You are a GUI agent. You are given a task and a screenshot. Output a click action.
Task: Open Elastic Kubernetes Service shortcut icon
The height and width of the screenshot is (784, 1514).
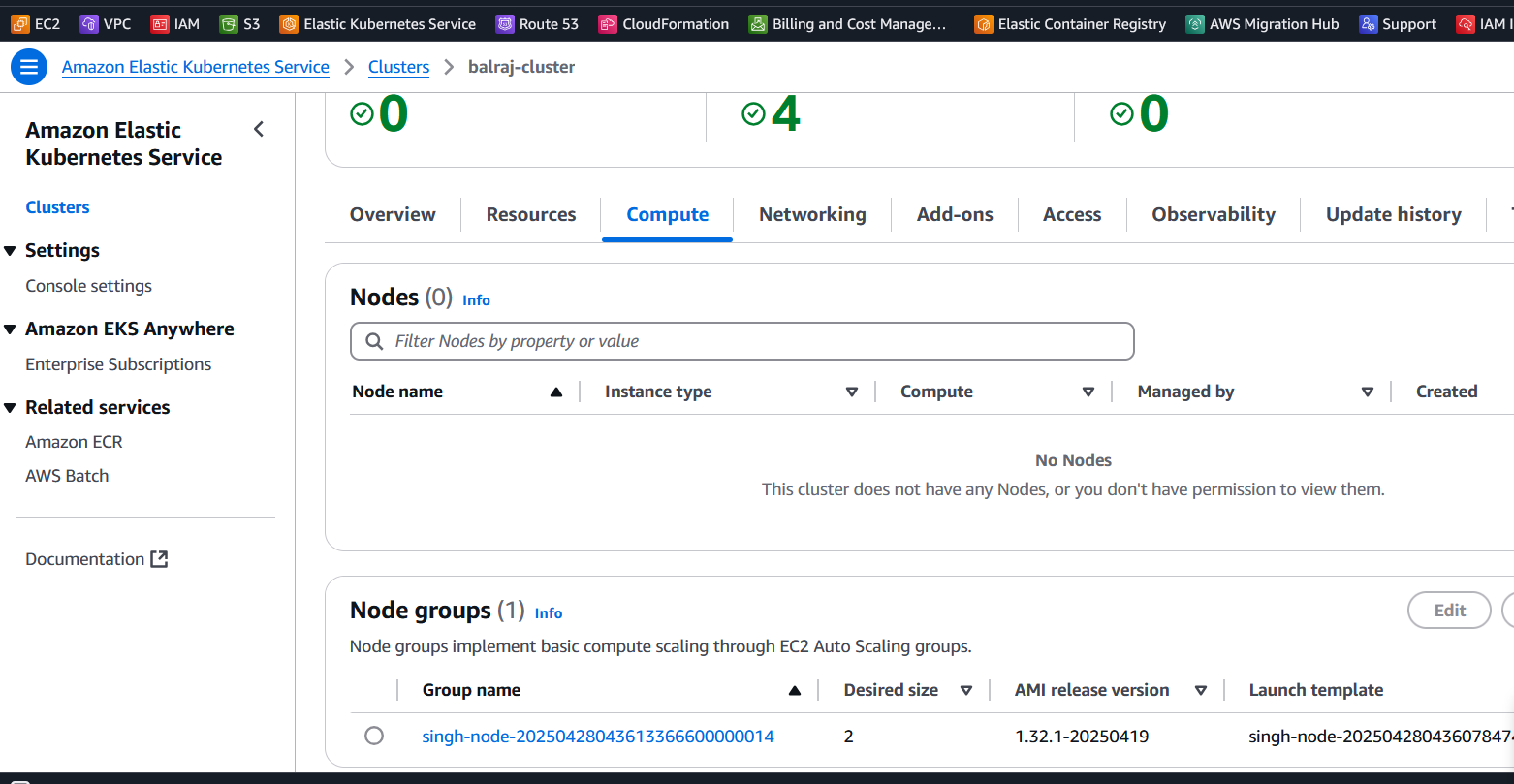coord(289,24)
